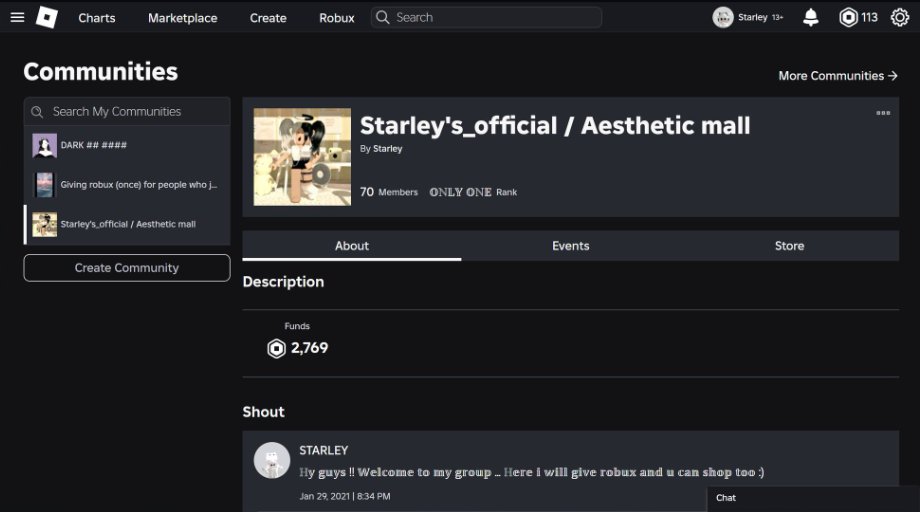Viewport: 920px width, 512px height.
Task: Open the shout poster's avatar
Action: 272,460
